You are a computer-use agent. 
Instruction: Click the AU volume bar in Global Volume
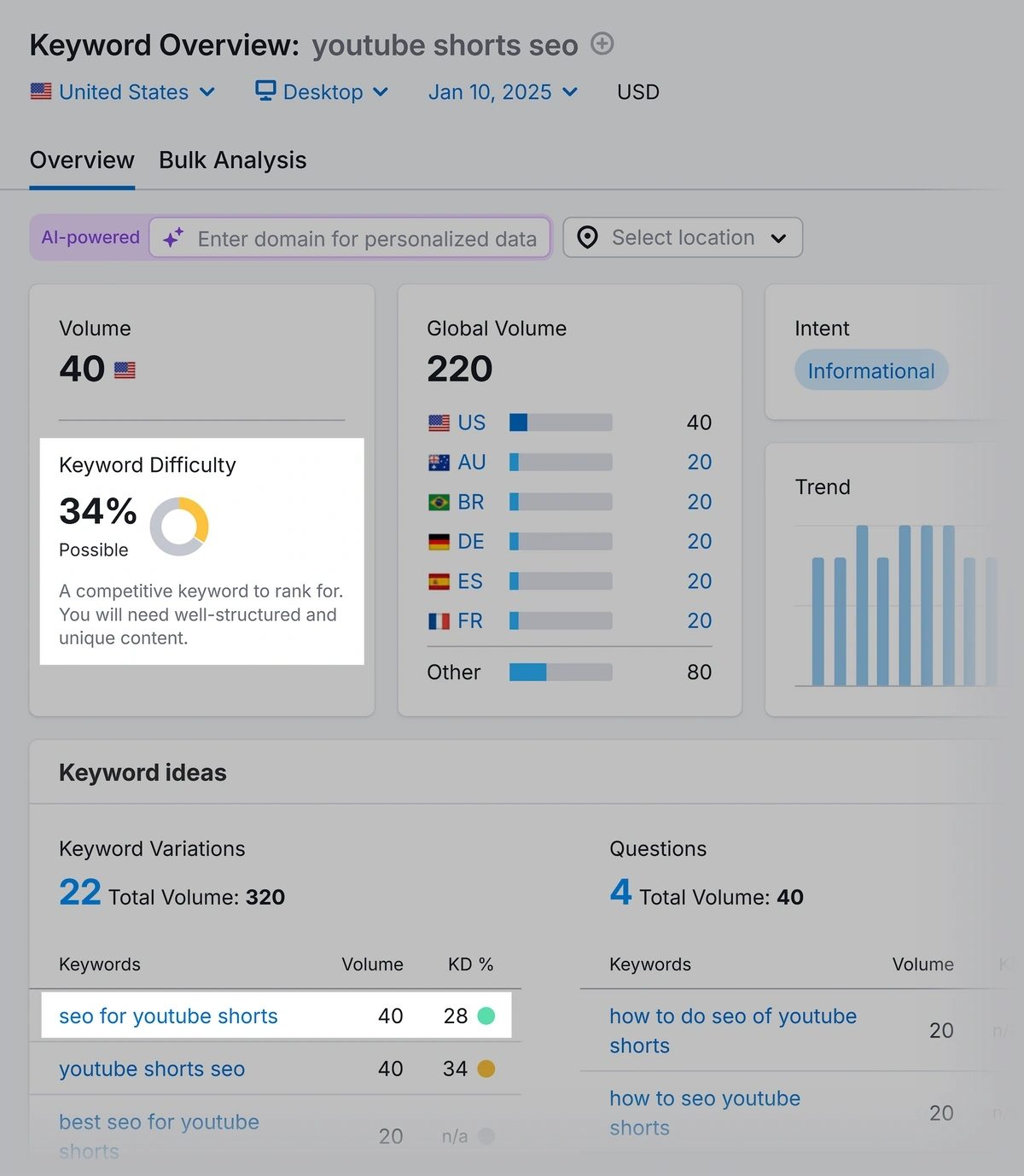point(561,463)
